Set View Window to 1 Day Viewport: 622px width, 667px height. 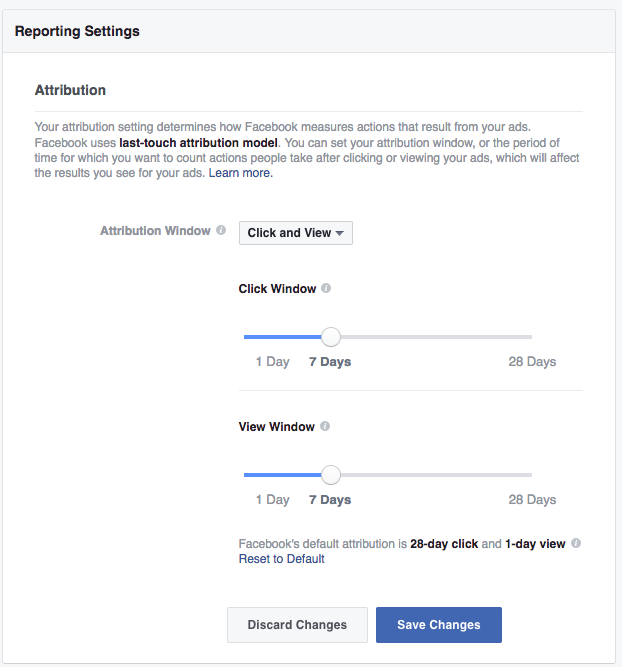(272, 499)
